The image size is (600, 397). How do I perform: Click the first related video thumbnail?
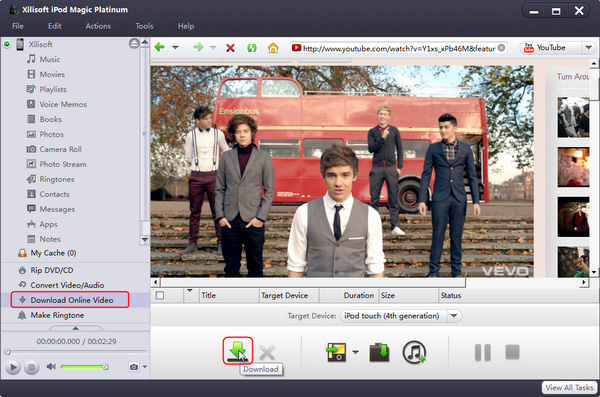click(x=573, y=117)
